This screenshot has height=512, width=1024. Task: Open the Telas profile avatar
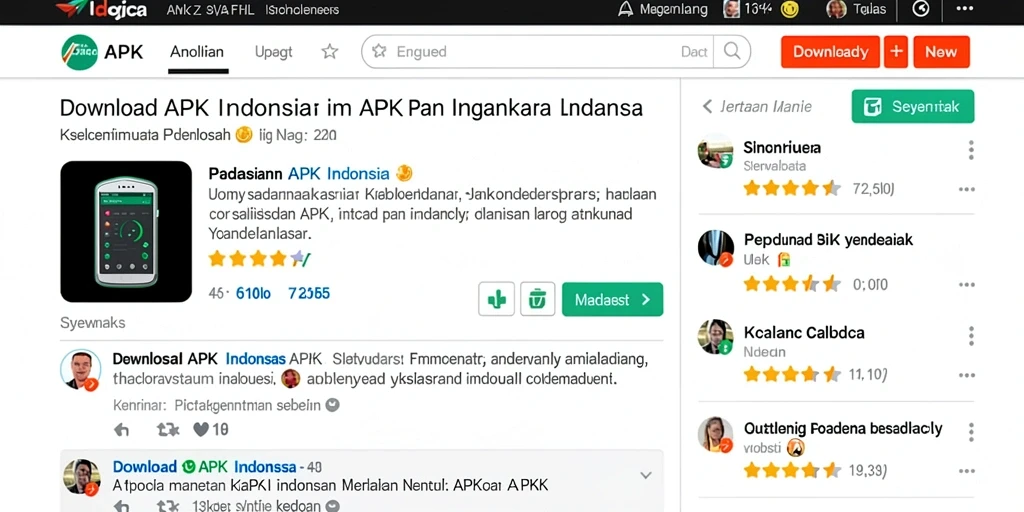(837, 9)
